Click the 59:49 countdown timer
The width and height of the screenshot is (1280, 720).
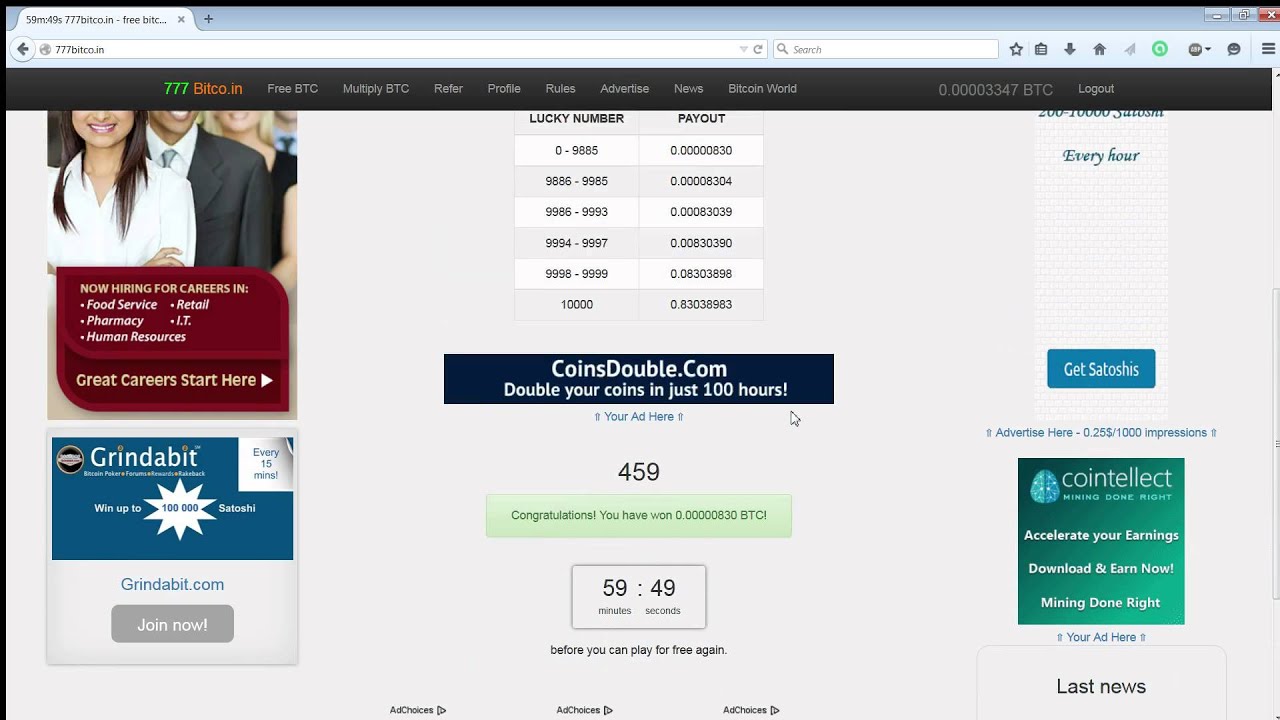[x=639, y=596]
